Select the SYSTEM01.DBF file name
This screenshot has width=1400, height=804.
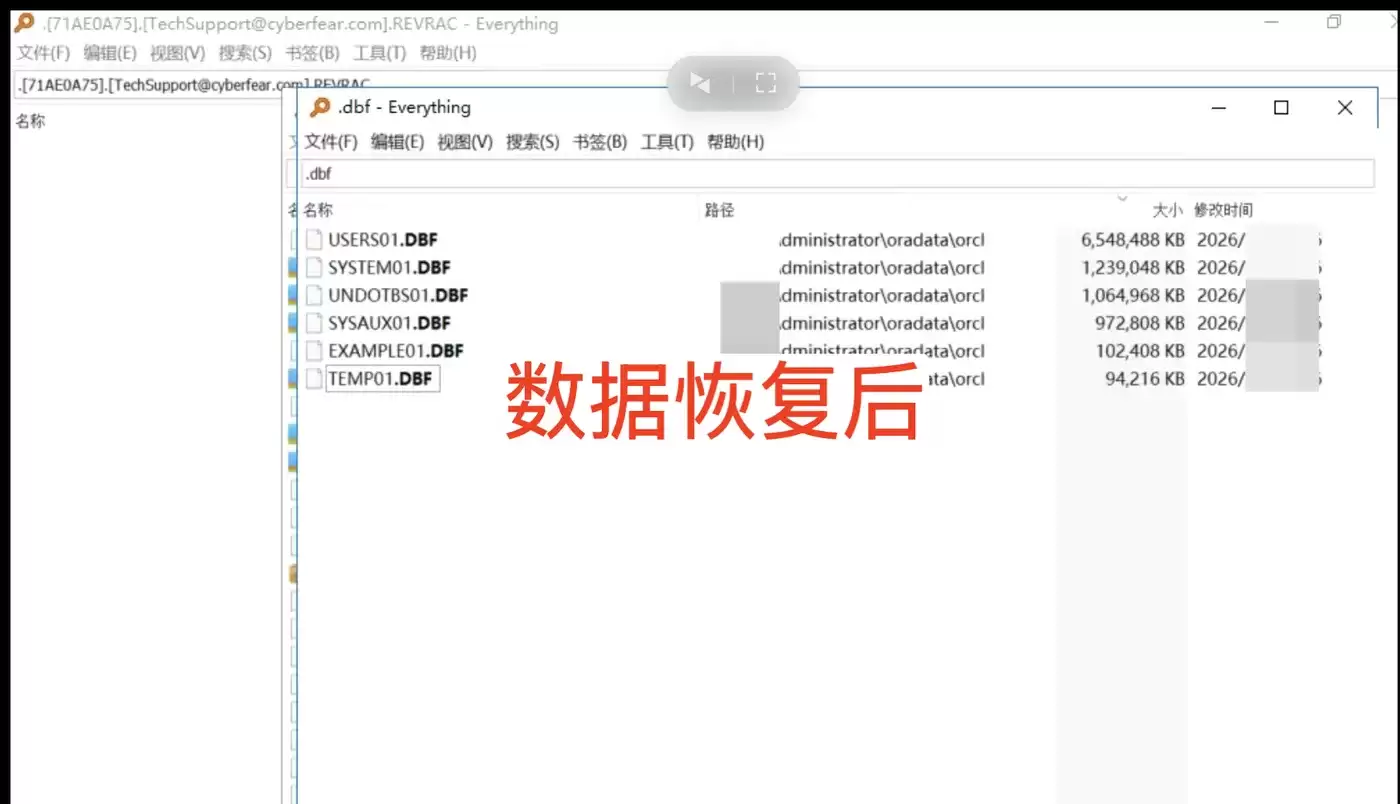coord(389,268)
